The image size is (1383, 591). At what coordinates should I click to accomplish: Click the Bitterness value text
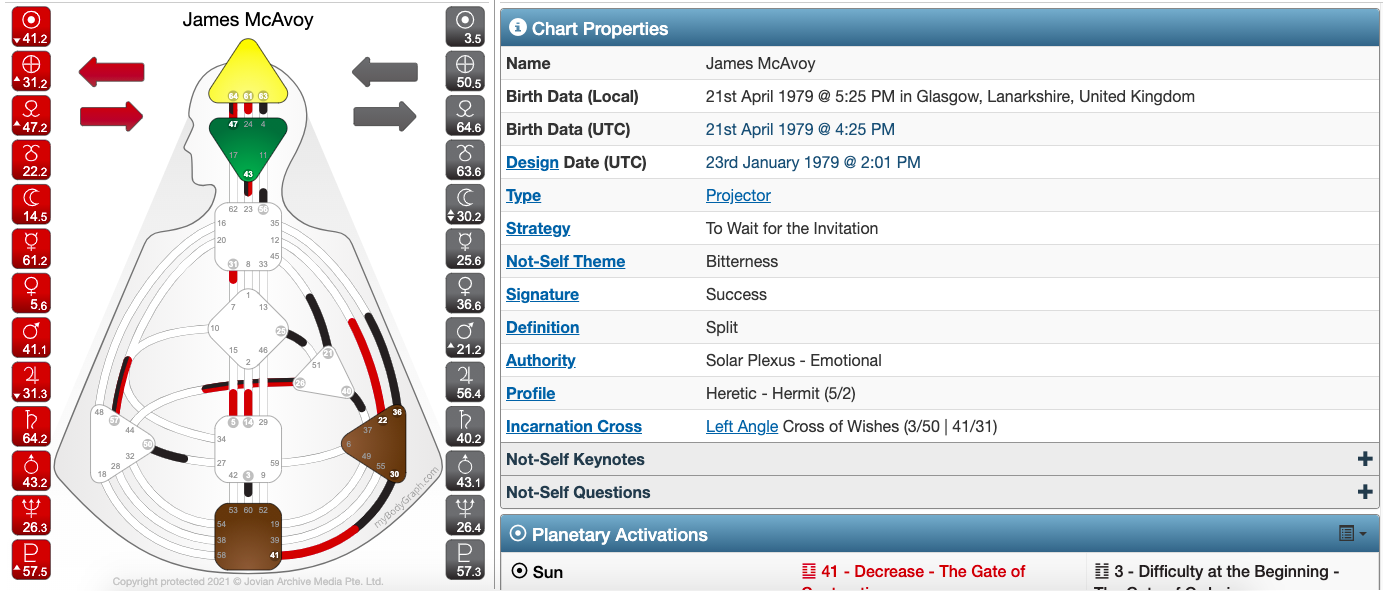742,261
